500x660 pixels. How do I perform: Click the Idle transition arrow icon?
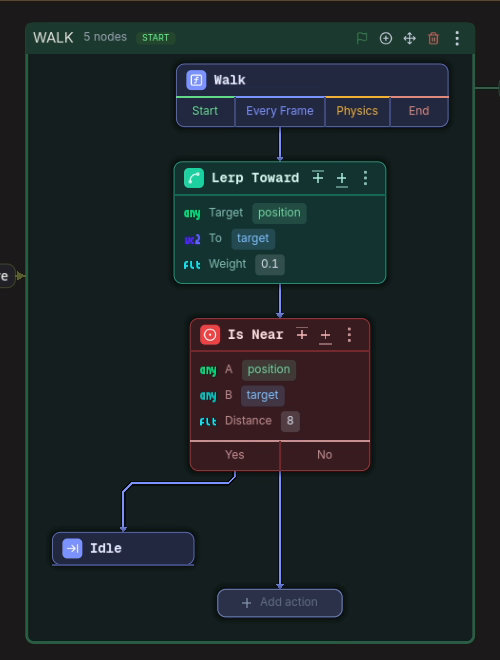point(72,548)
